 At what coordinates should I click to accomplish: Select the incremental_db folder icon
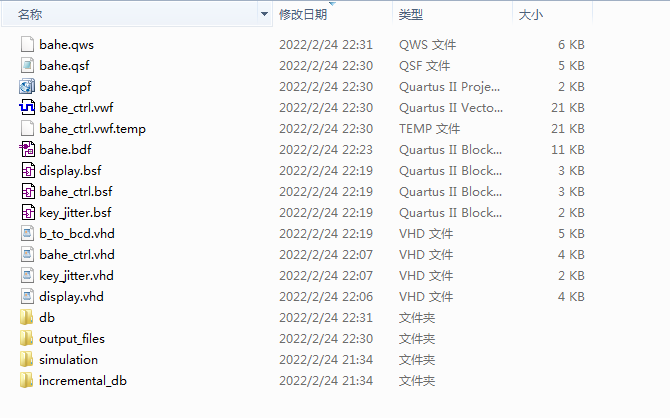[x=26, y=380]
